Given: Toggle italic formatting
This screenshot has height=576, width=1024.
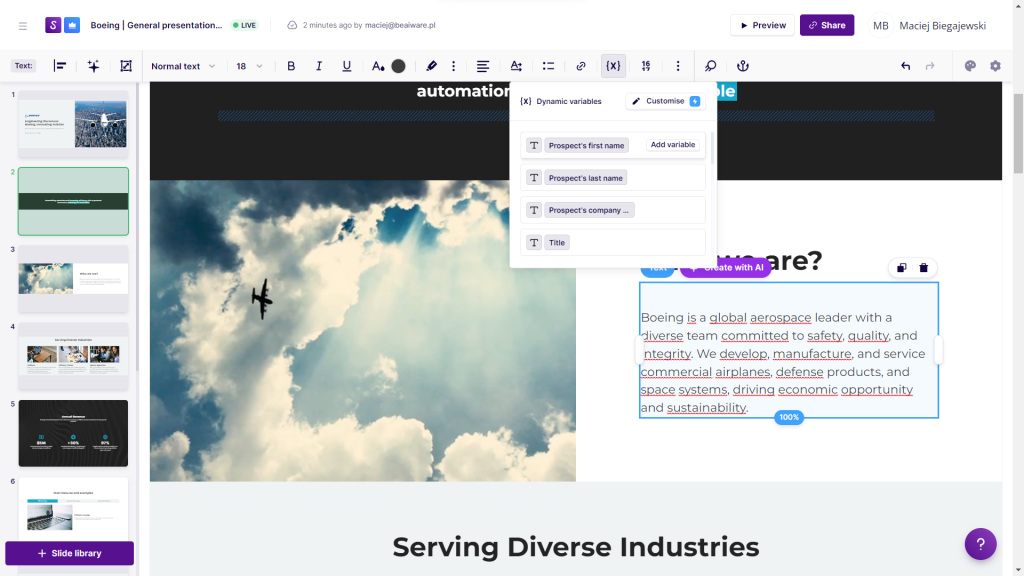Looking at the screenshot, I should (x=319, y=66).
